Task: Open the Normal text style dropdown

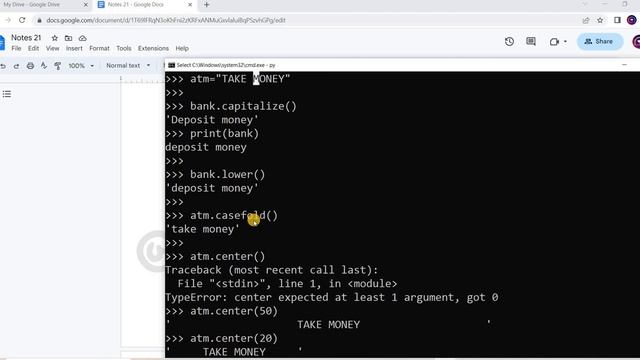Action: point(128,66)
